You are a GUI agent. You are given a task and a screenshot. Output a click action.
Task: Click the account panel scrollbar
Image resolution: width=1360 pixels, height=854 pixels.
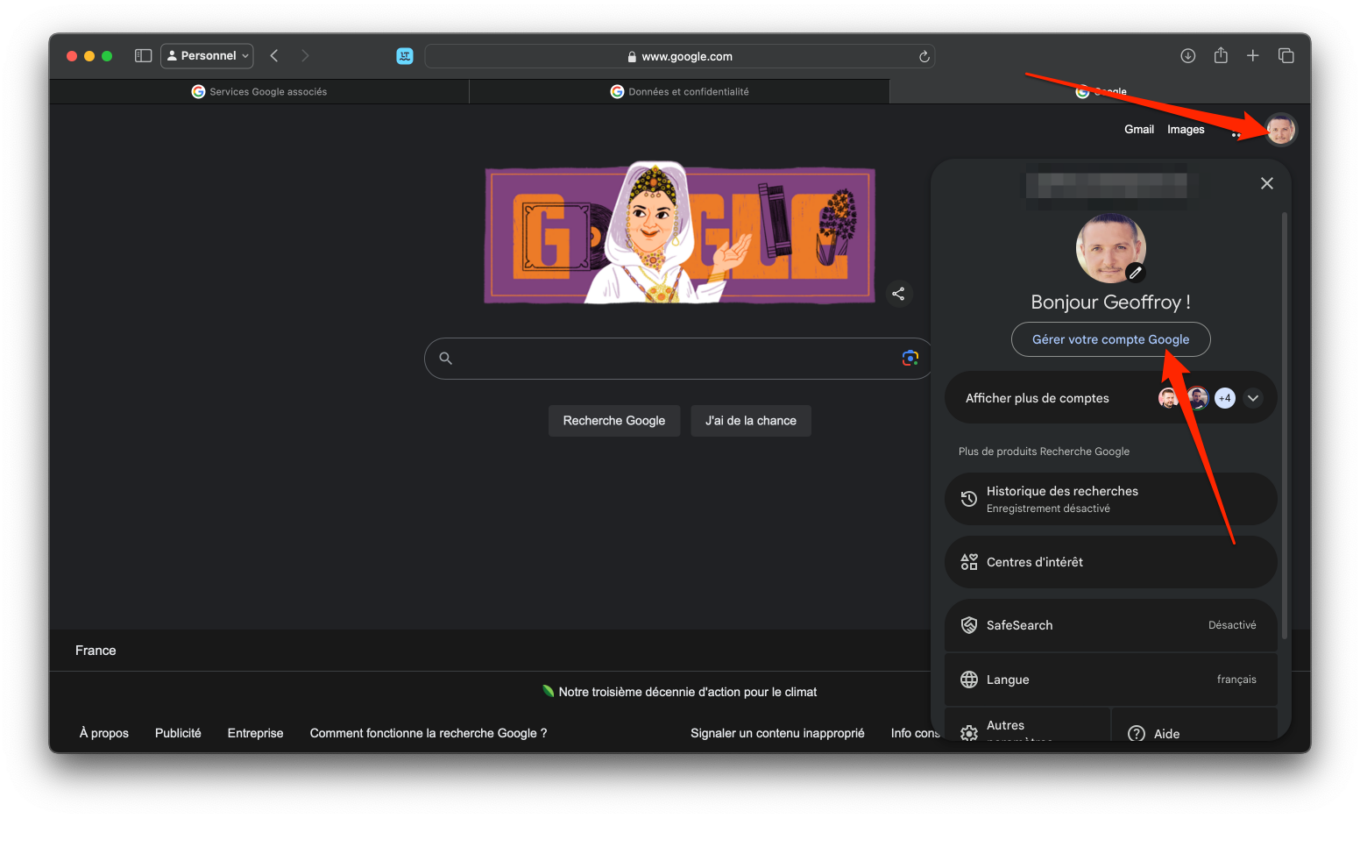point(1285,425)
